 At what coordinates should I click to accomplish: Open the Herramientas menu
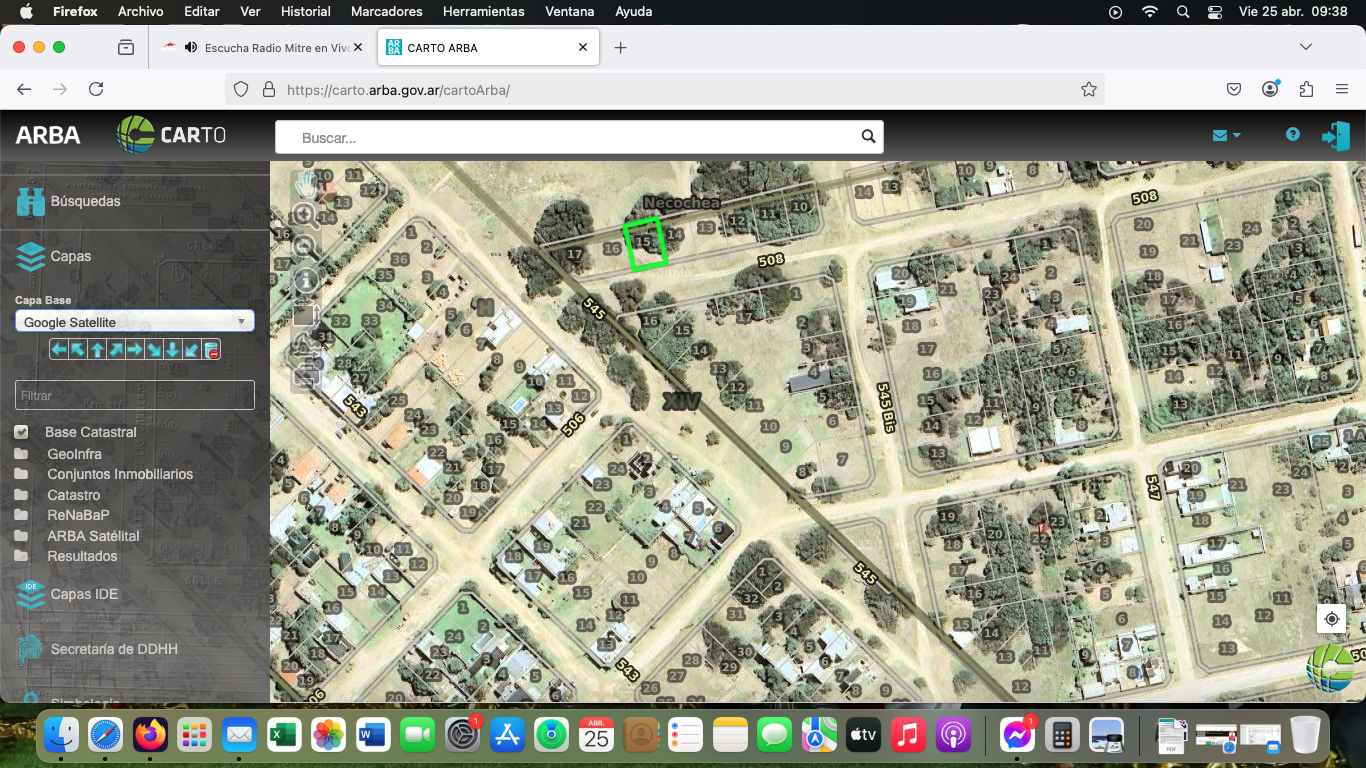[483, 12]
